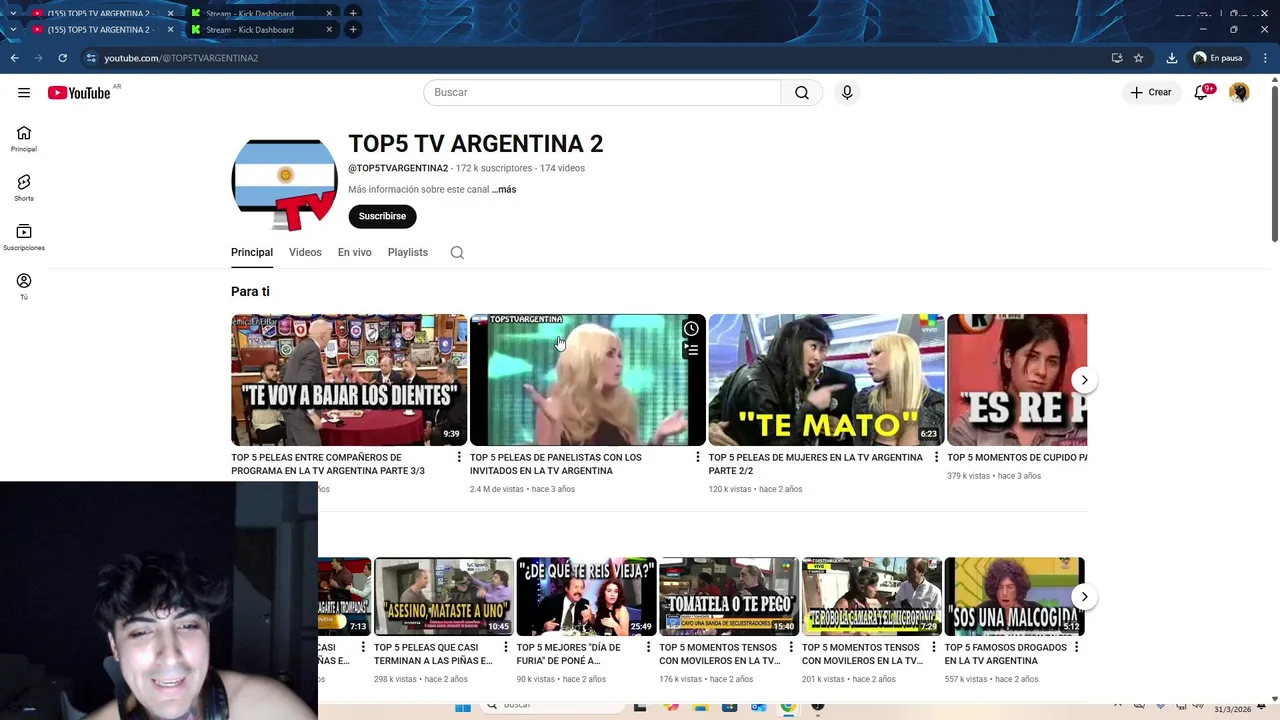Click the '172 k suscriptores' text
This screenshot has height=720, width=1280.
[x=494, y=168]
